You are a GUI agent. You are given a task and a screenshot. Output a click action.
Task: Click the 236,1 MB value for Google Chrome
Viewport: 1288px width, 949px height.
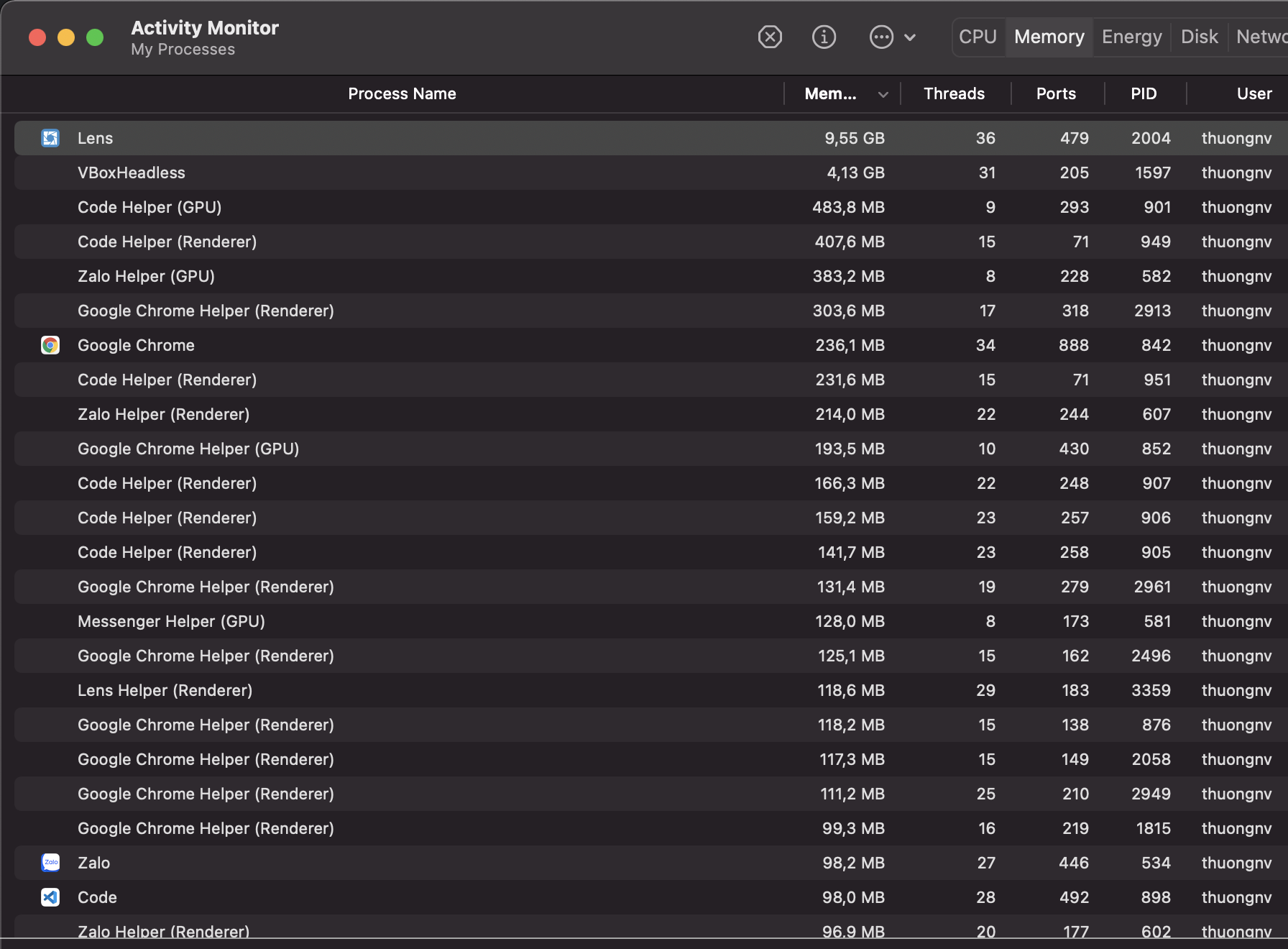click(850, 345)
